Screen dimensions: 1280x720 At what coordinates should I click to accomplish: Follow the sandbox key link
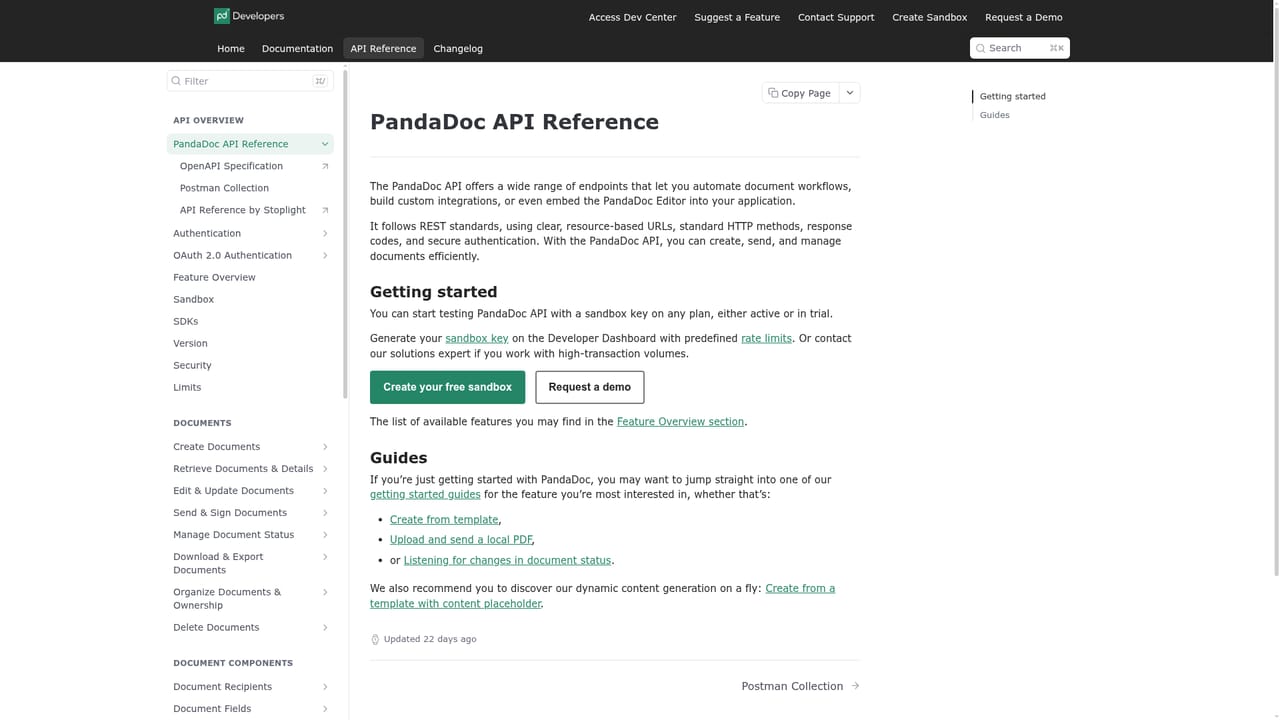click(477, 338)
